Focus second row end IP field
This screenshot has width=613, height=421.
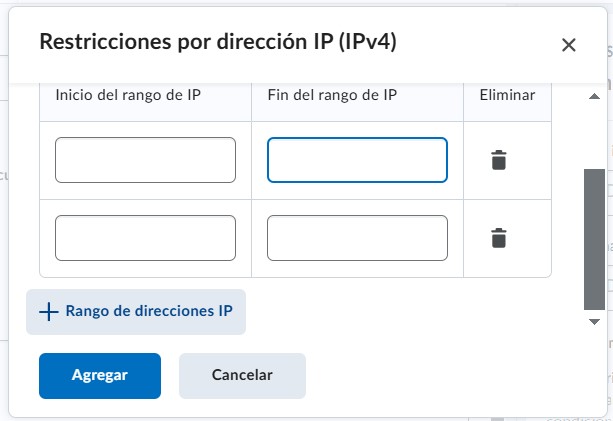(357, 238)
